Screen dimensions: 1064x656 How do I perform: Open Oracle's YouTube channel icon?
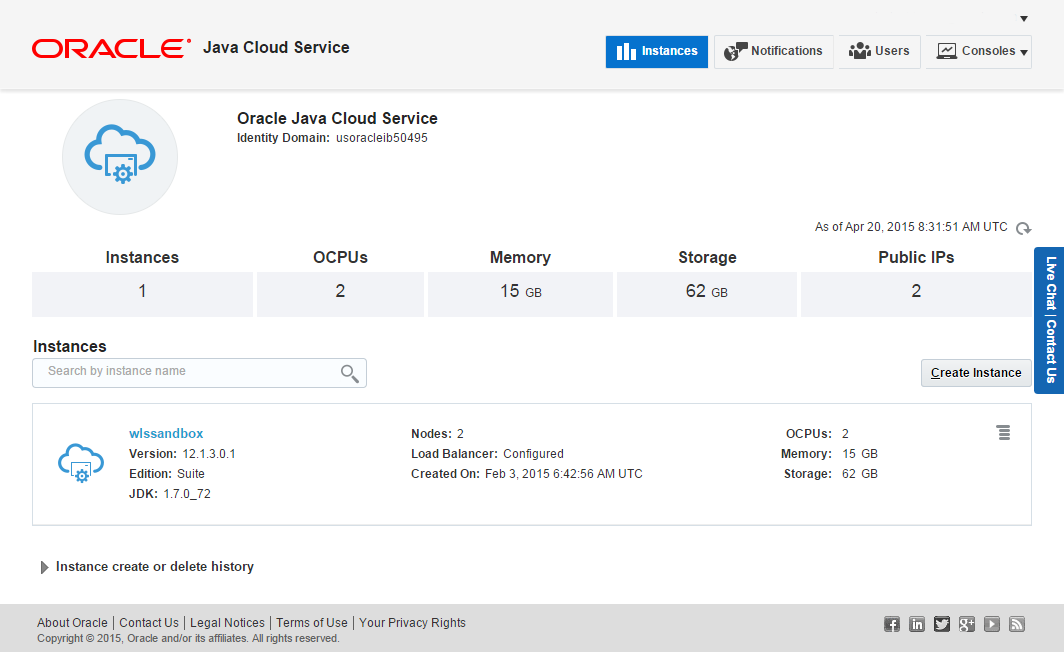[992, 624]
